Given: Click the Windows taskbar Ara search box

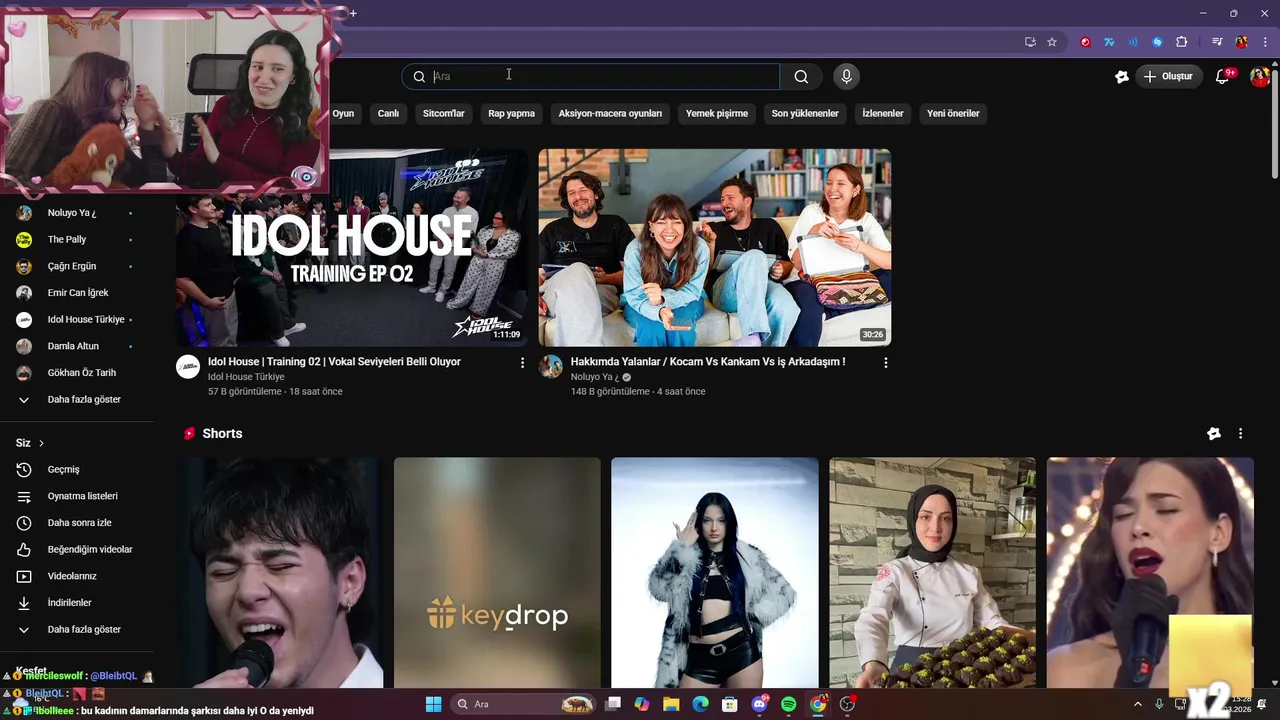Looking at the screenshot, I should point(523,704).
